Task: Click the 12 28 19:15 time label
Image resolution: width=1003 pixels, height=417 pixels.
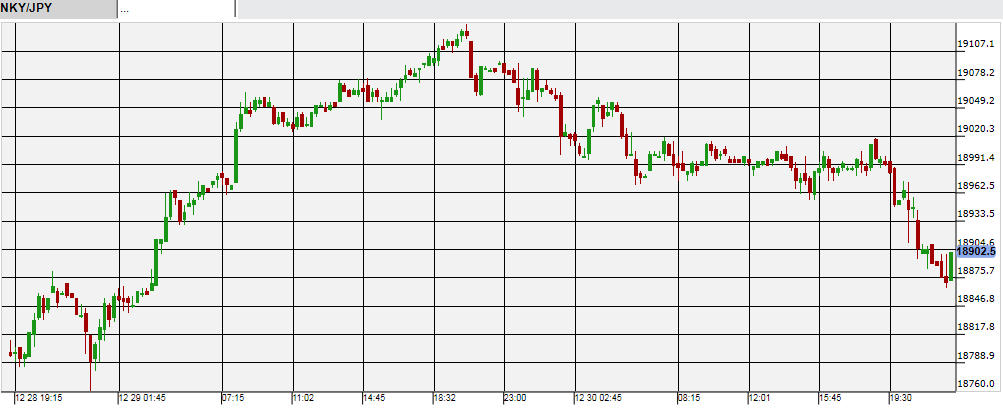Action: coord(39,398)
